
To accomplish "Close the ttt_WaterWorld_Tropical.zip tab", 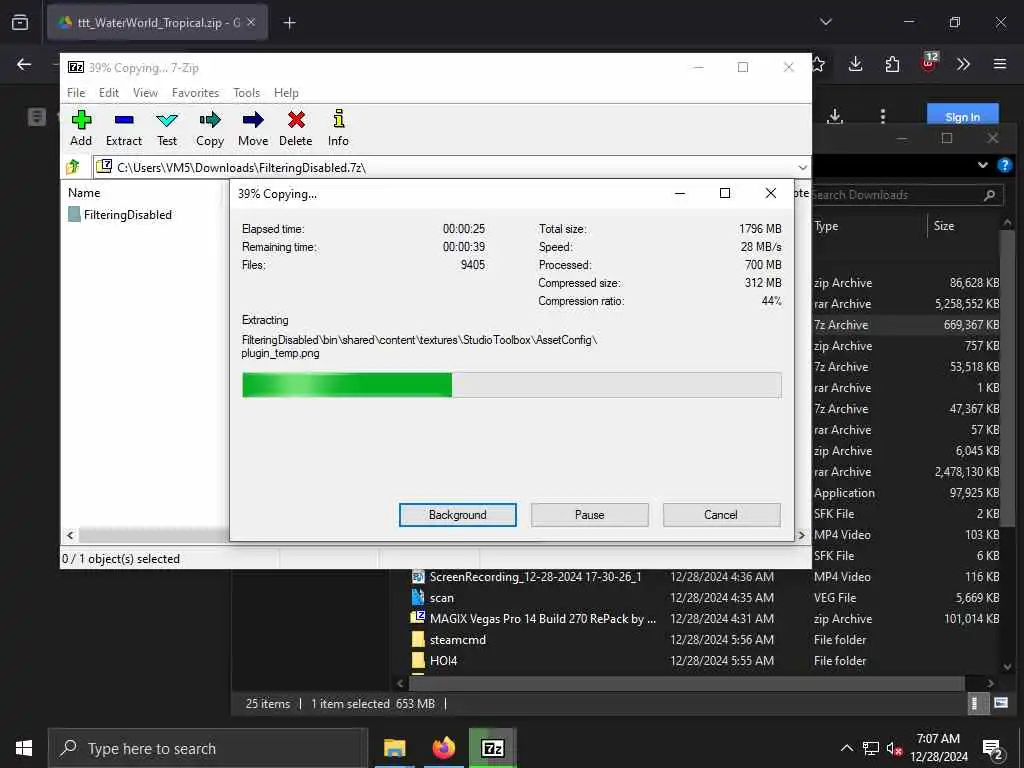I will point(251,23).
